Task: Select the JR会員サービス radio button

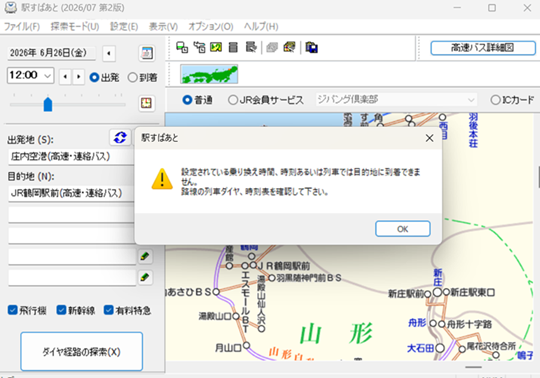Action: tap(233, 100)
